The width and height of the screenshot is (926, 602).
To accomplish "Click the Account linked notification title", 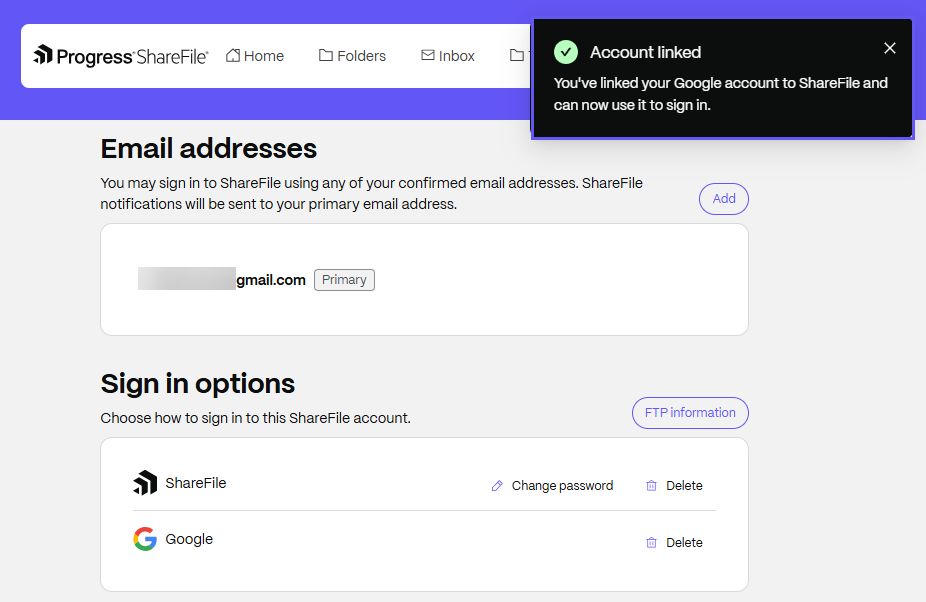I will point(645,52).
